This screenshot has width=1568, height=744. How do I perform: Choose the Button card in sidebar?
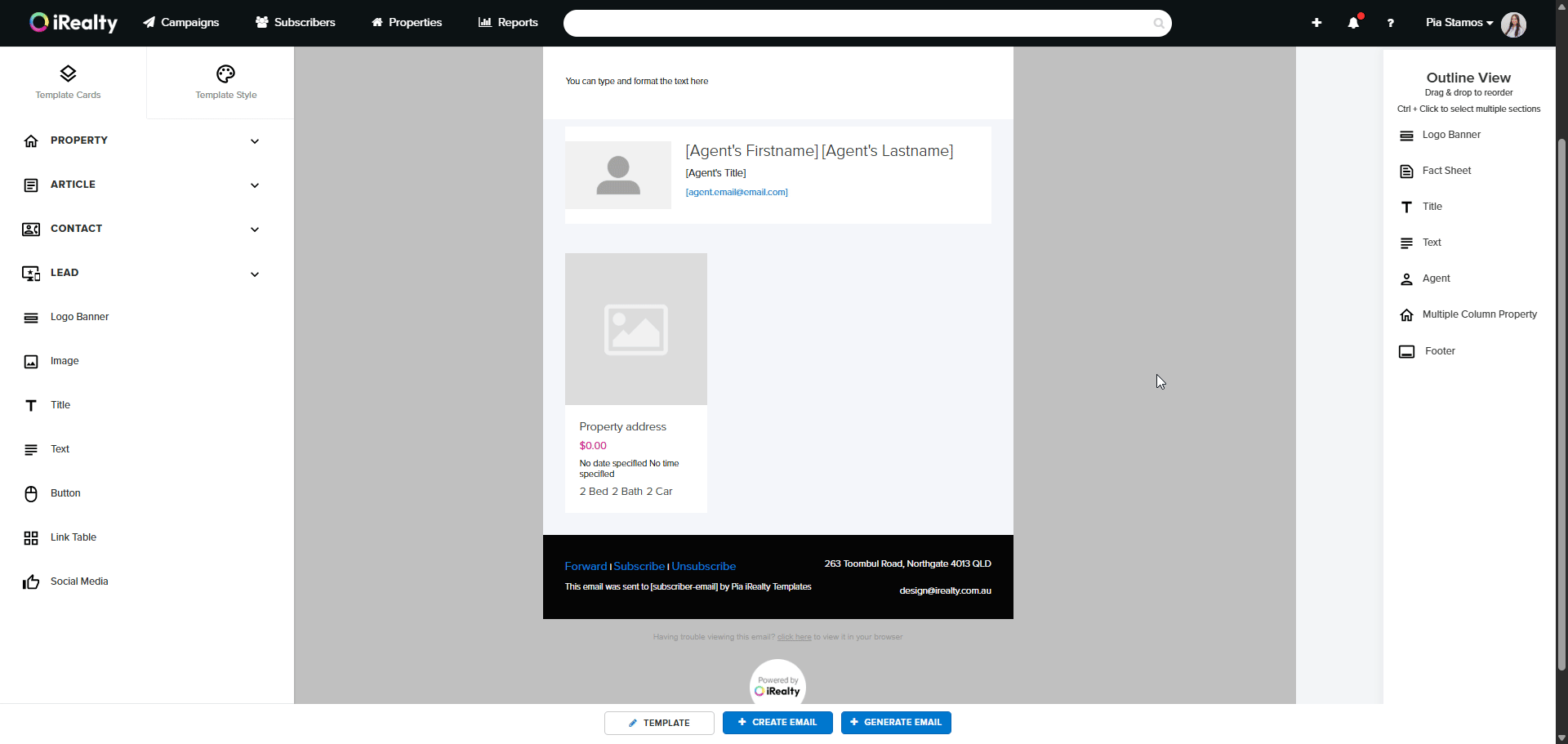[65, 493]
